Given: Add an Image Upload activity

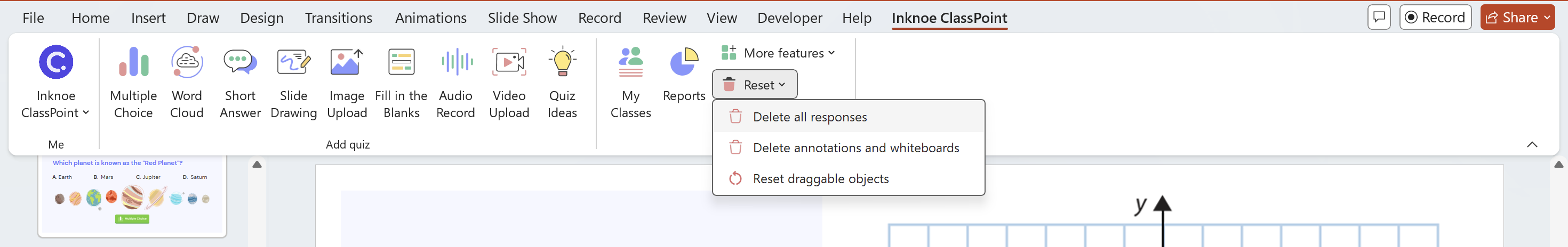Looking at the screenshot, I should point(347,83).
